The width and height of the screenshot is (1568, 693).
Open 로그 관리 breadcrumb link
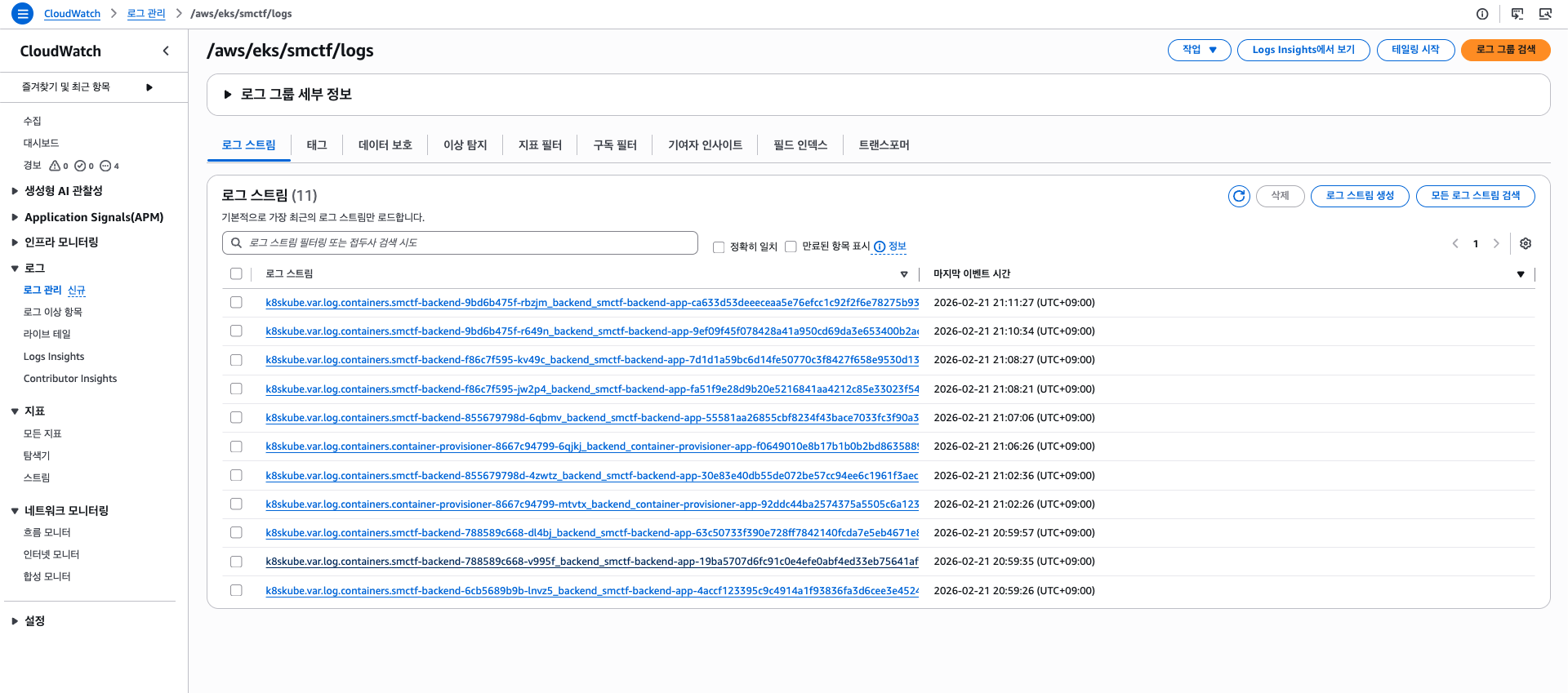pos(146,14)
